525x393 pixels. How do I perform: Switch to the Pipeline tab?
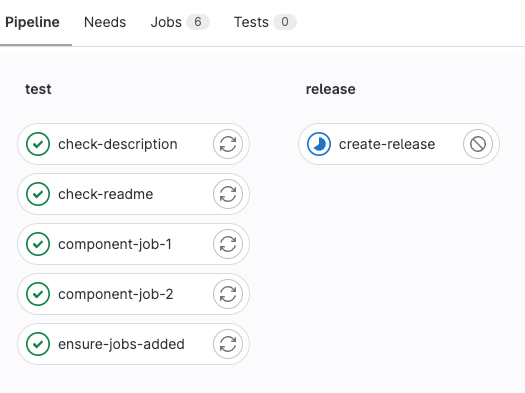tap(32, 22)
